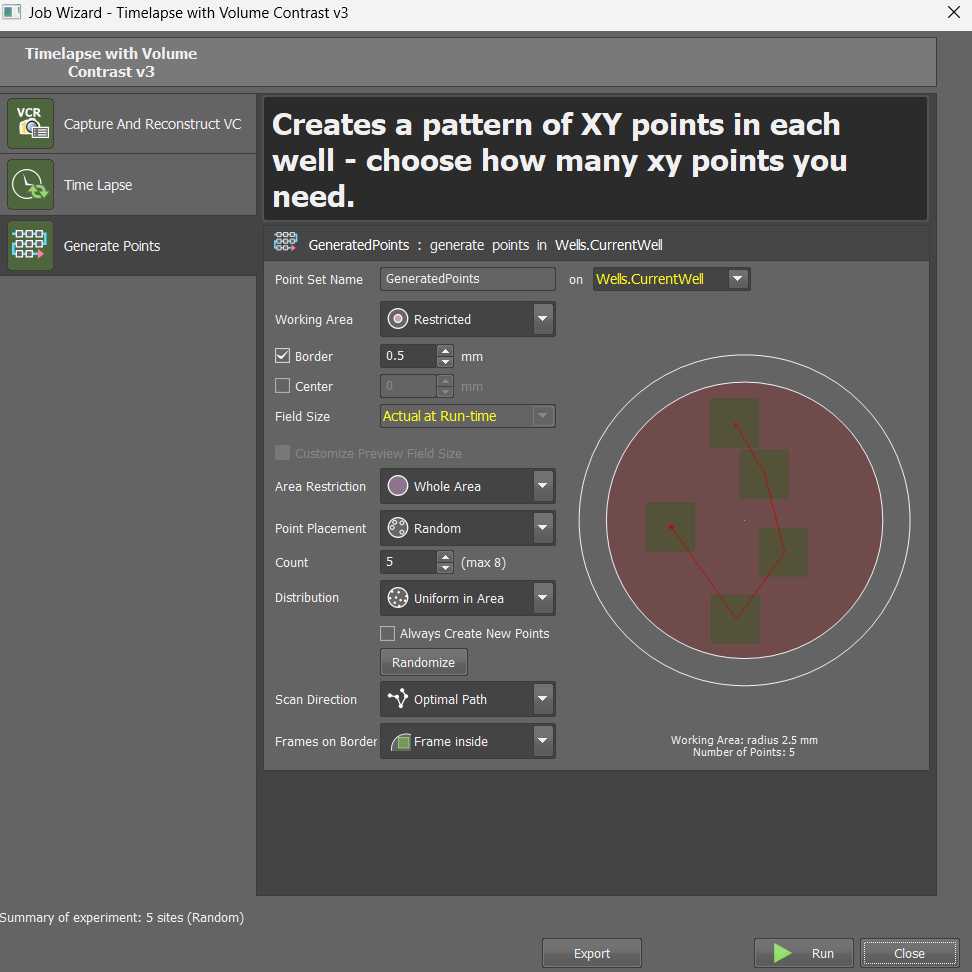Click the Export button
Screen dimensions: 972x972
click(591, 953)
